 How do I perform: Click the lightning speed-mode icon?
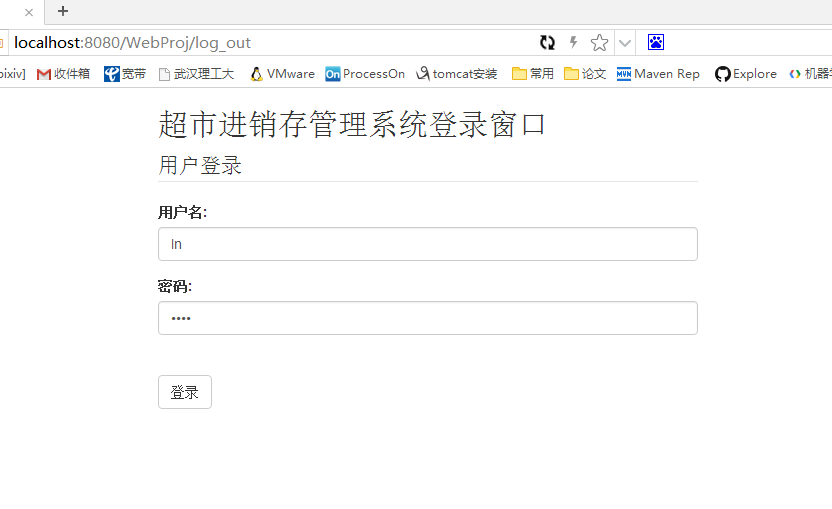573,42
